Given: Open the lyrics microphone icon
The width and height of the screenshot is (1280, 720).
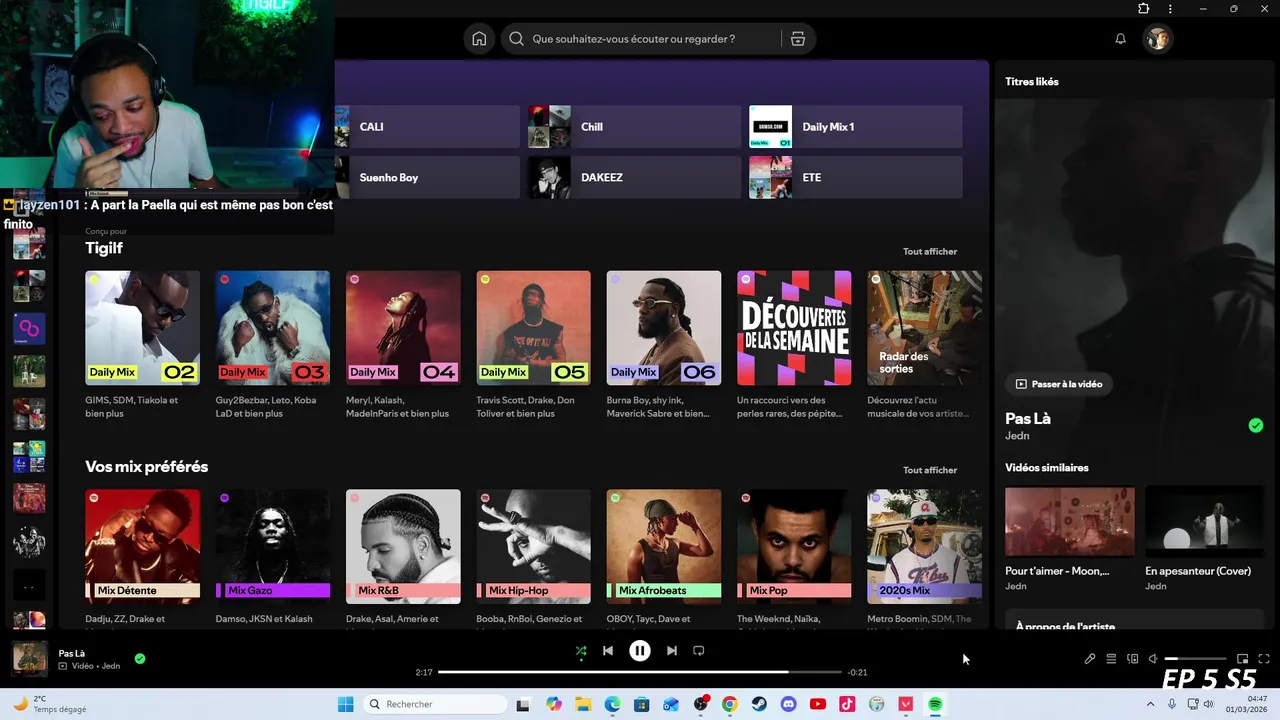Looking at the screenshot, I should [x=1090, y=659].
